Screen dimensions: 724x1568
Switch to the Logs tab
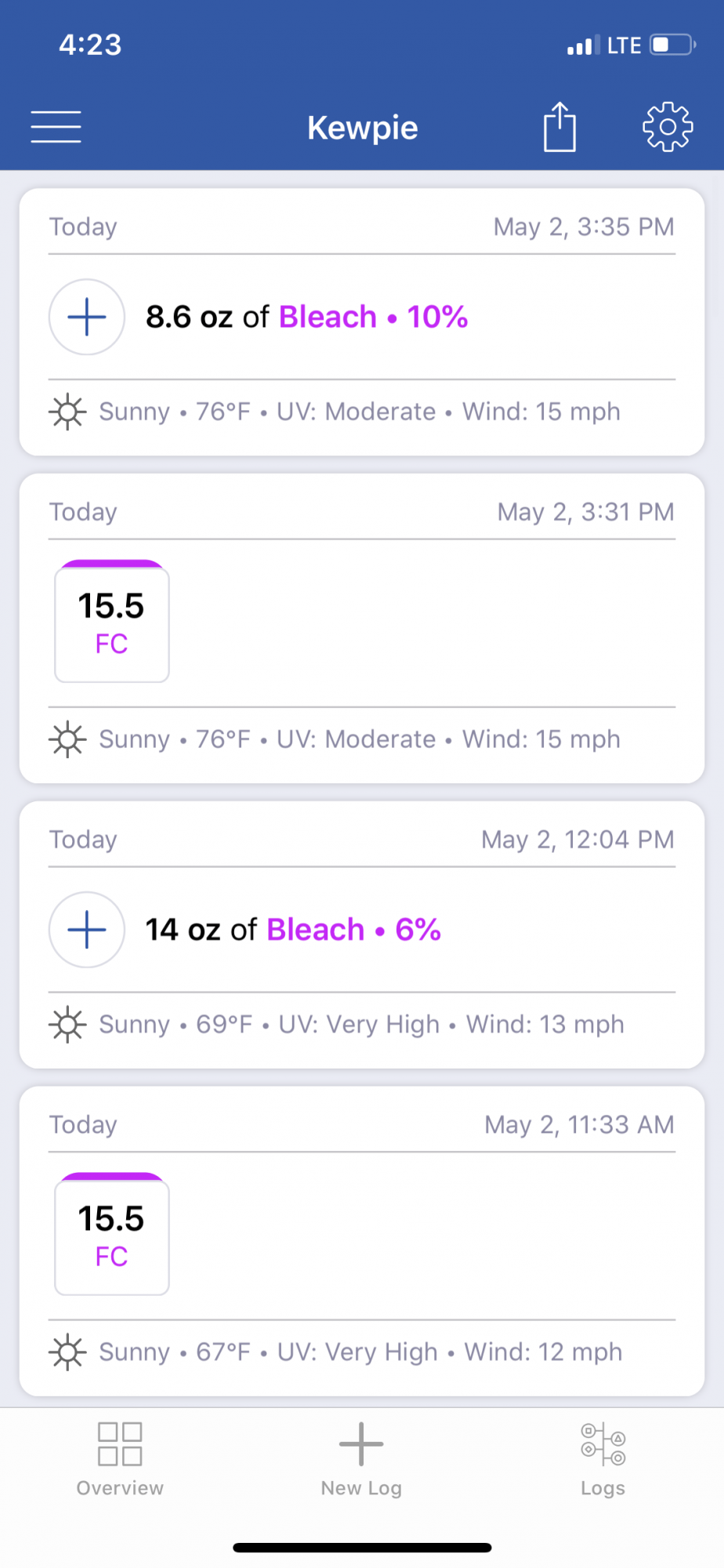click(x=603, y=1459)
